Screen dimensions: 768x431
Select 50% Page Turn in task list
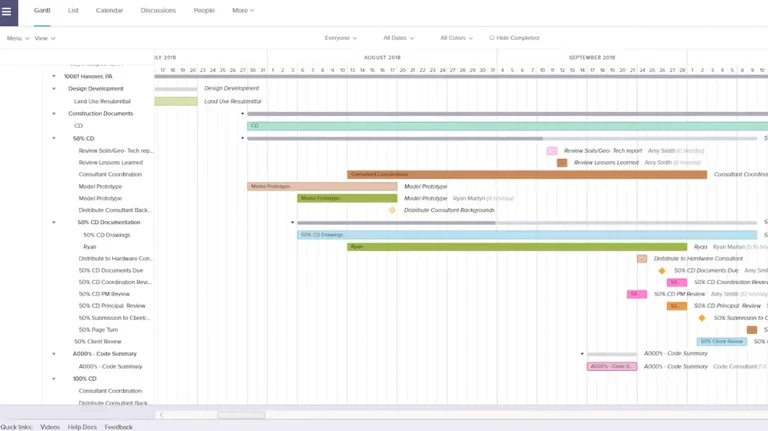(x=98, y=330)
